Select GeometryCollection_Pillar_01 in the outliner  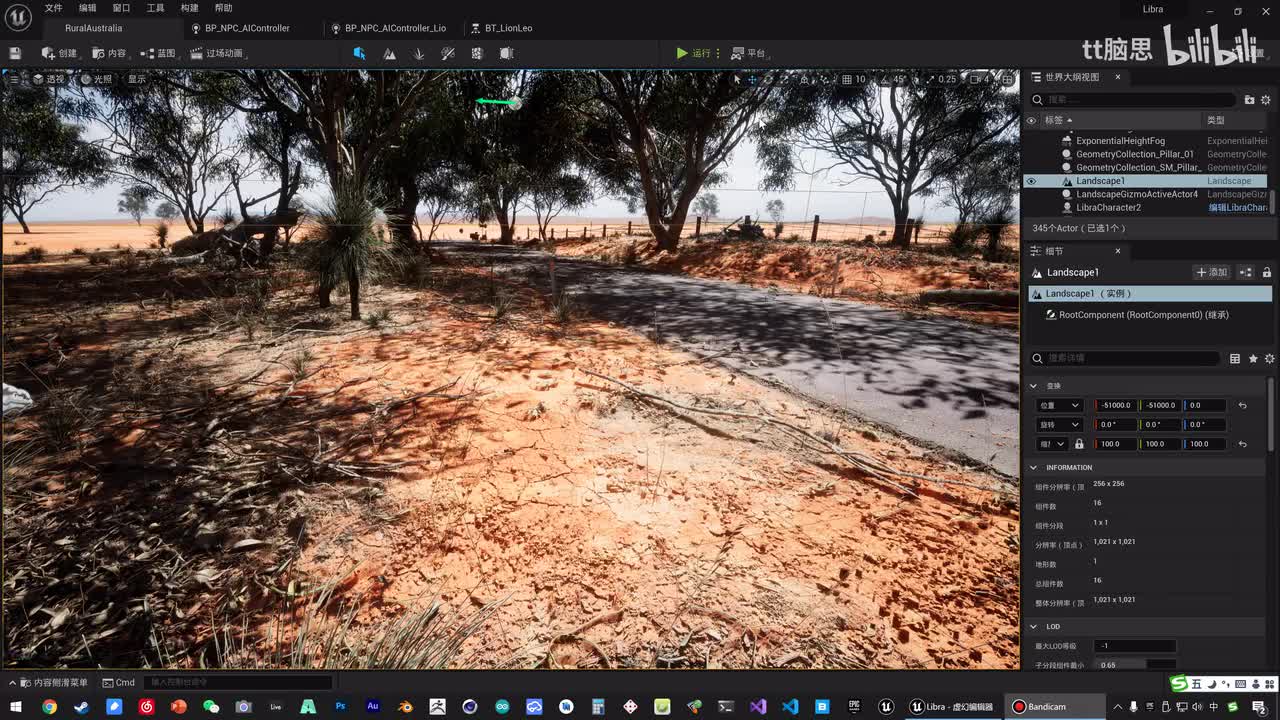[1135, 154]
